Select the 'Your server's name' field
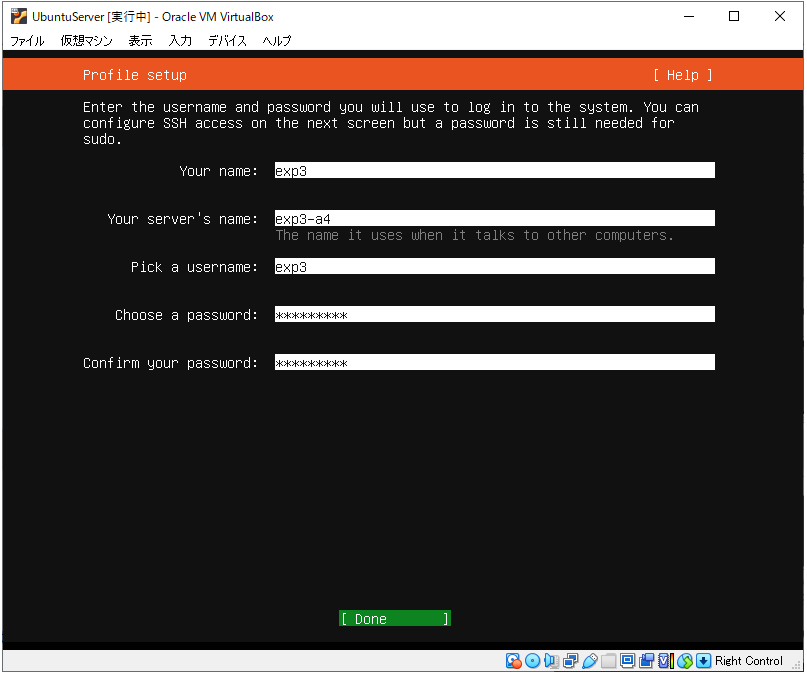 494,219
